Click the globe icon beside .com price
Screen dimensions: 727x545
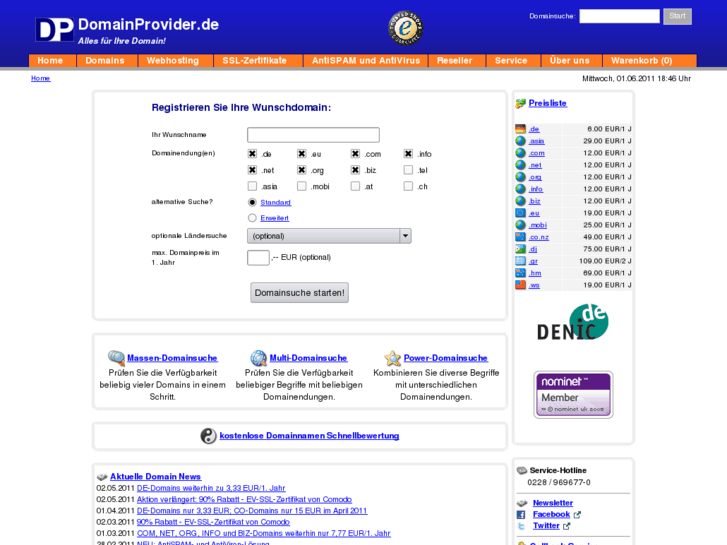pos(521,153)
